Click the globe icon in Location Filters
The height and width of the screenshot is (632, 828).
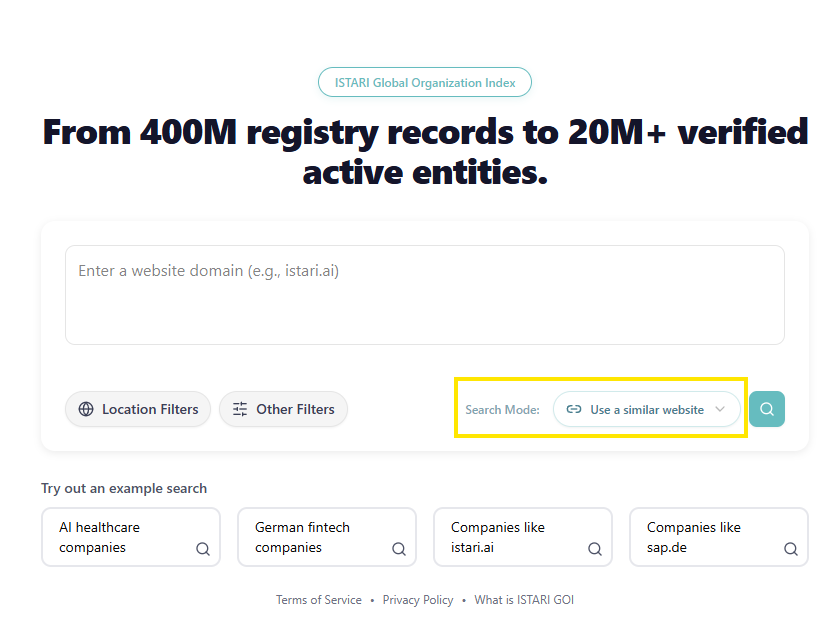pyautogui.click(x=86, y=409)
